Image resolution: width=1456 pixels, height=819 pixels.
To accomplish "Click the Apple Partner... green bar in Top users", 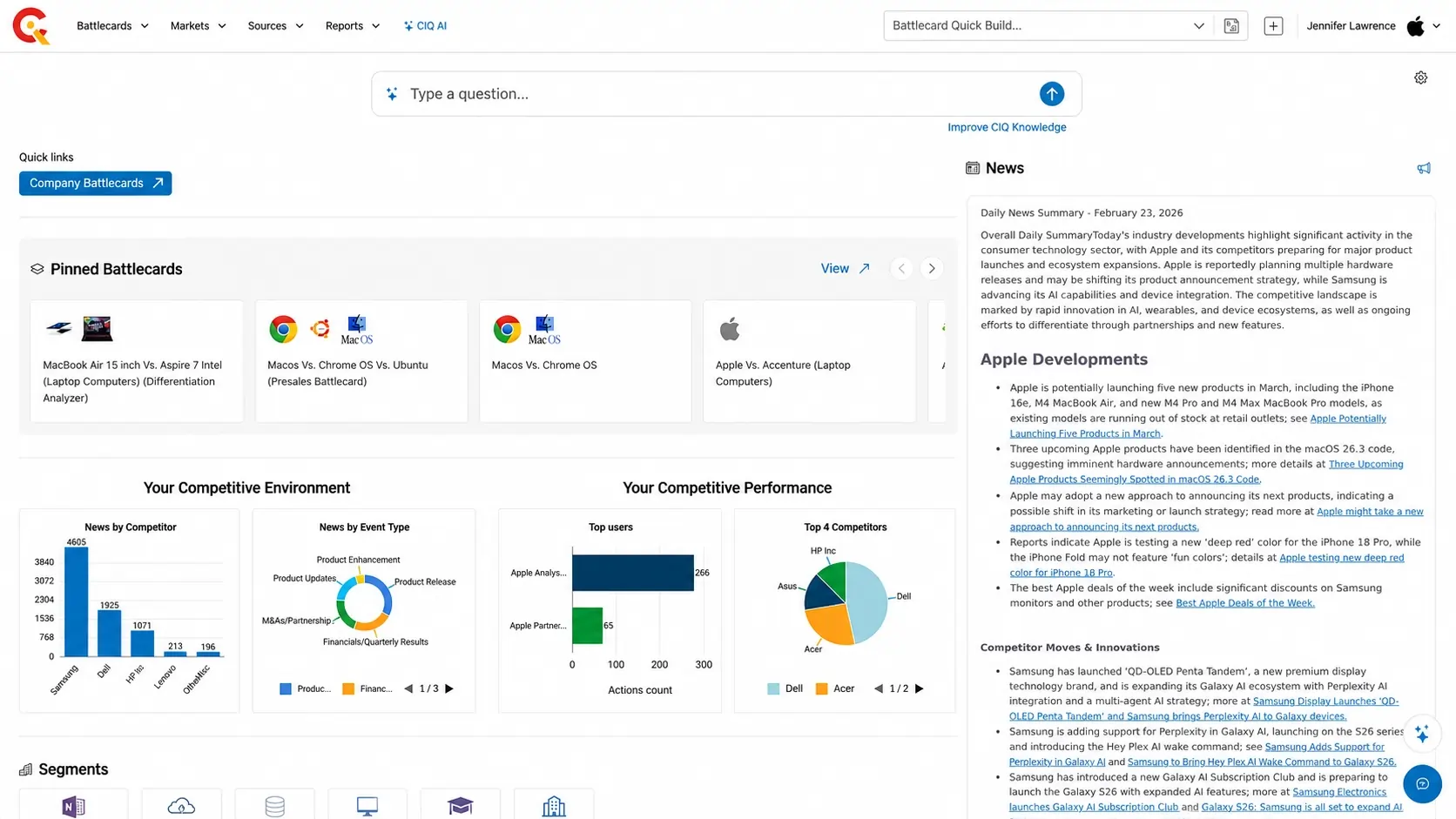I will click(x=588, y=625).
